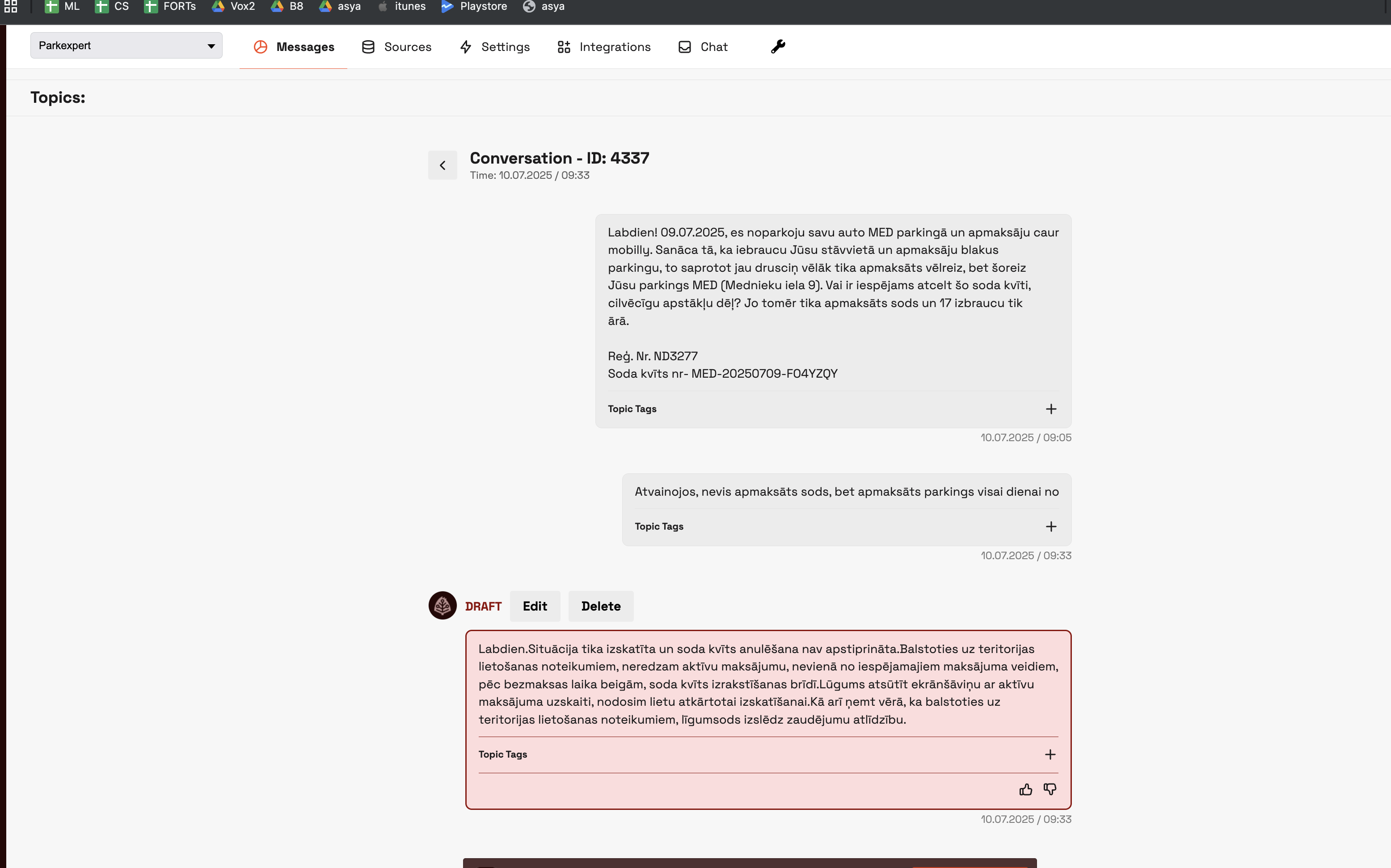Go back with the chevron button
This screenshot has height=868, width=1391.
pos(443,165)
